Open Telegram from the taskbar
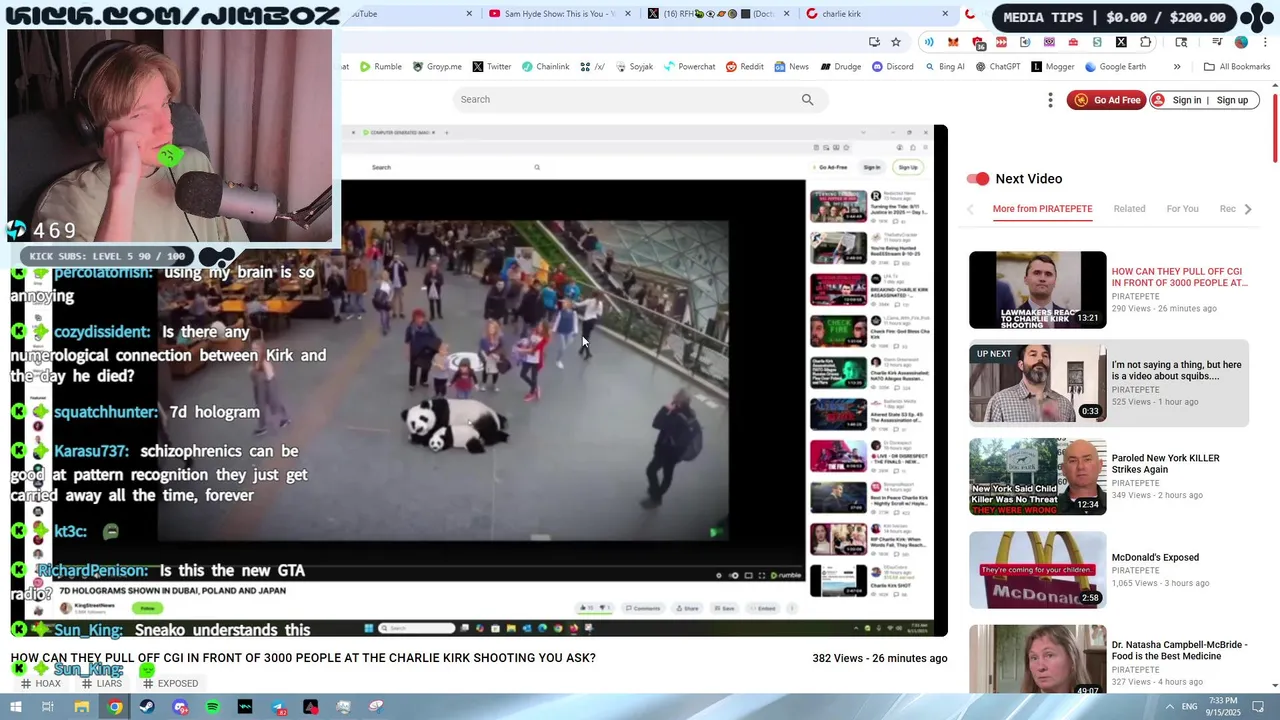This screenshot has width=1280, height=720. (x=278, y=707)
